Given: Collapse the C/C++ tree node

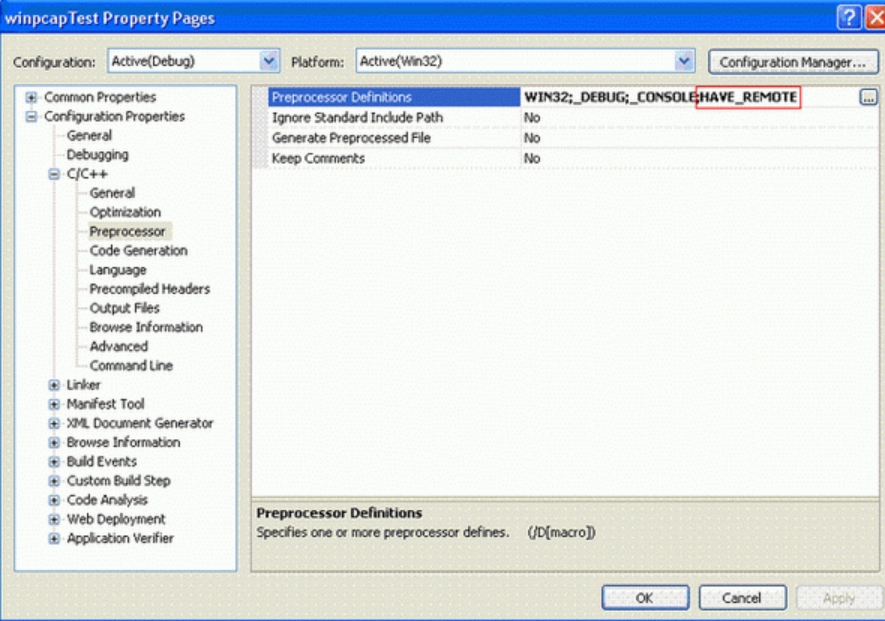Looking at the screenshot, I should [54, 174].
